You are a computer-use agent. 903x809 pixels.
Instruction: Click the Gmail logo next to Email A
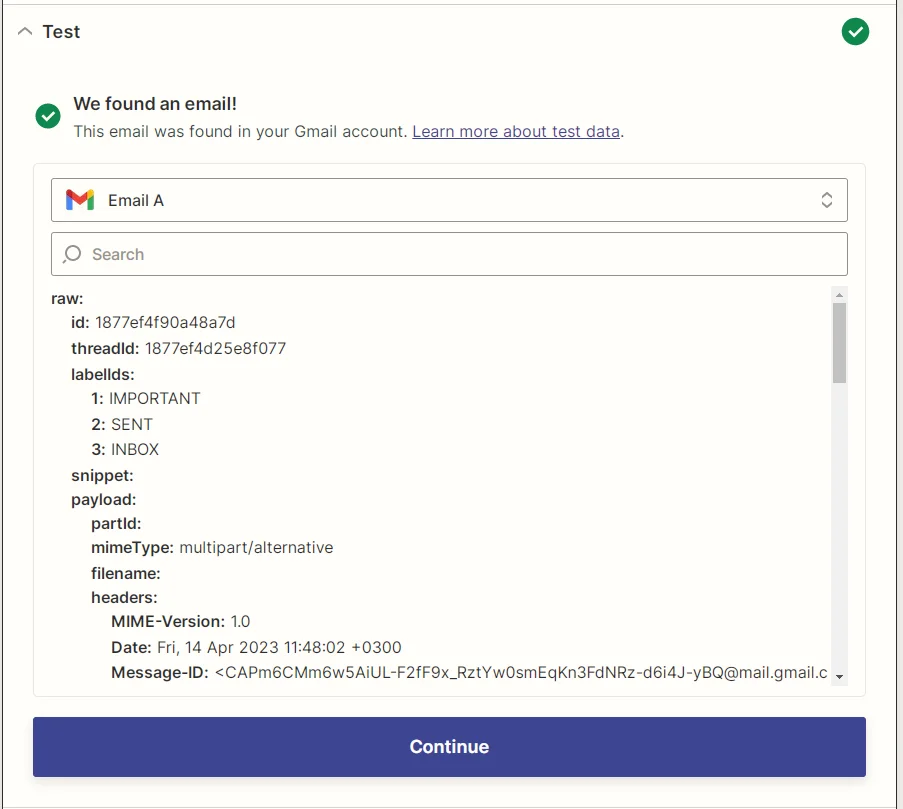pos(79,199)
